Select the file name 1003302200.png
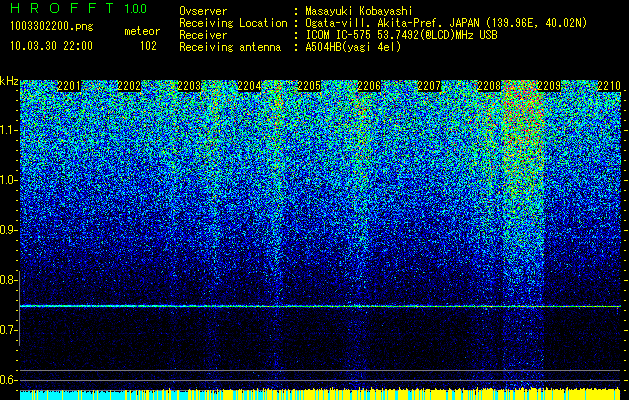 tap(52, 27)
